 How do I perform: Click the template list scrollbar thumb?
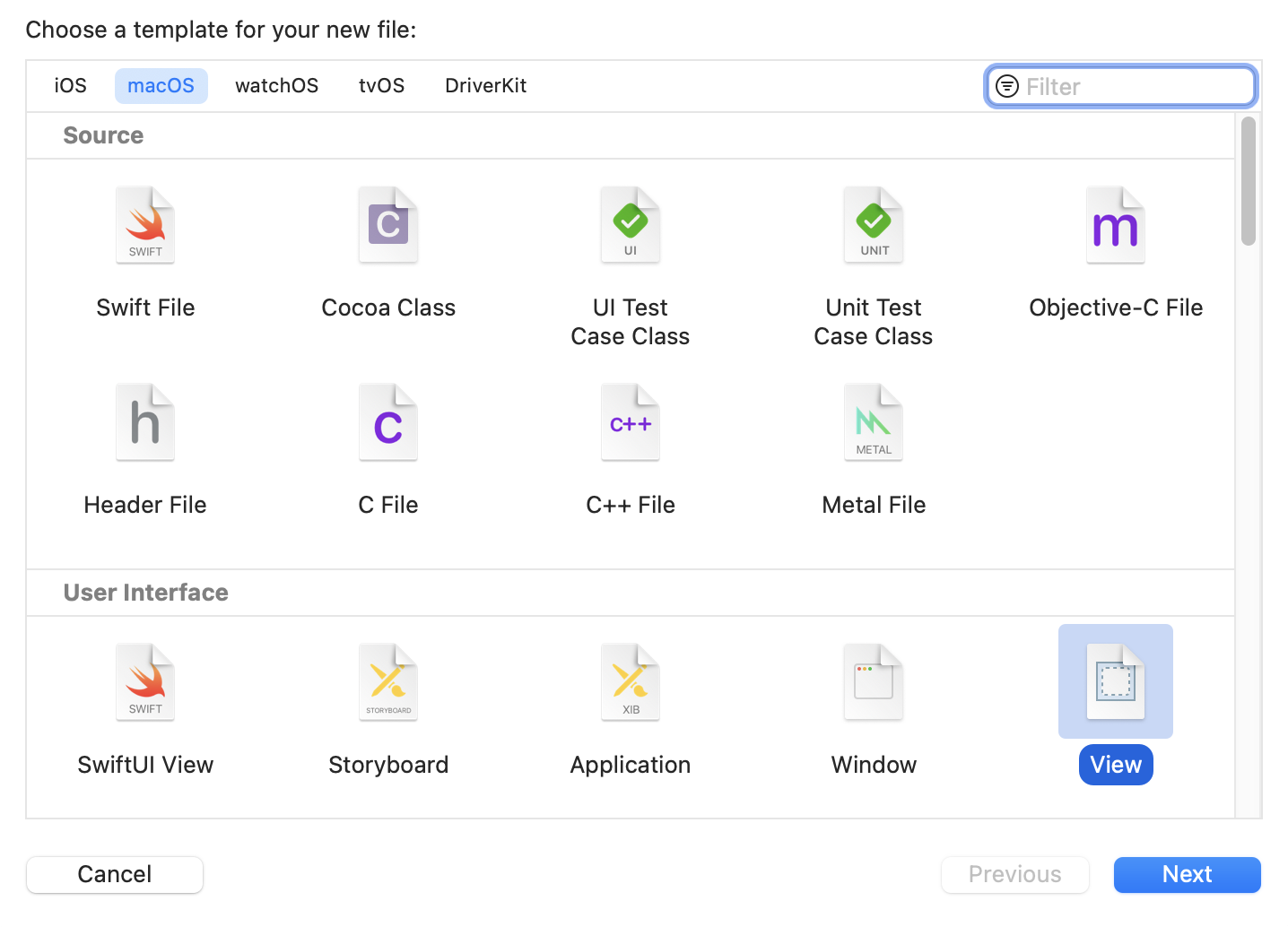pos(1249,181)
